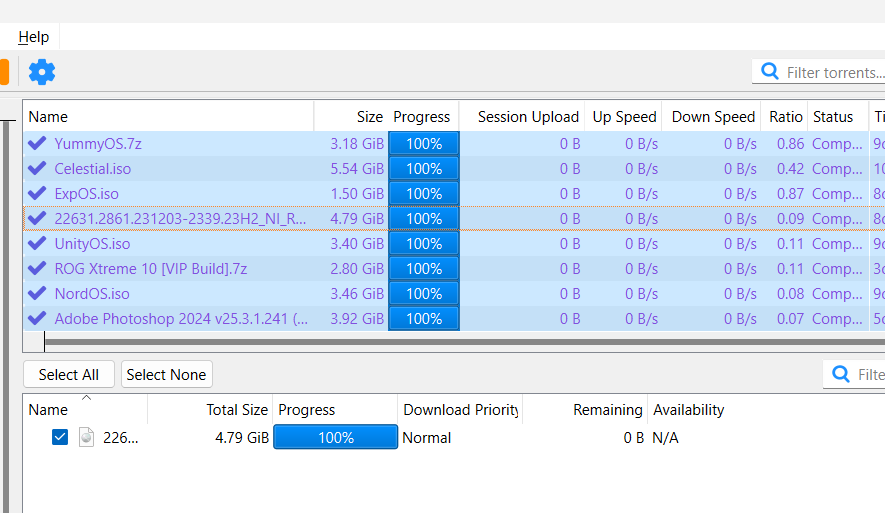Open the Options gear icon
Image resolution: width=885 pixels, height=513 pixels.
point(42,72)
